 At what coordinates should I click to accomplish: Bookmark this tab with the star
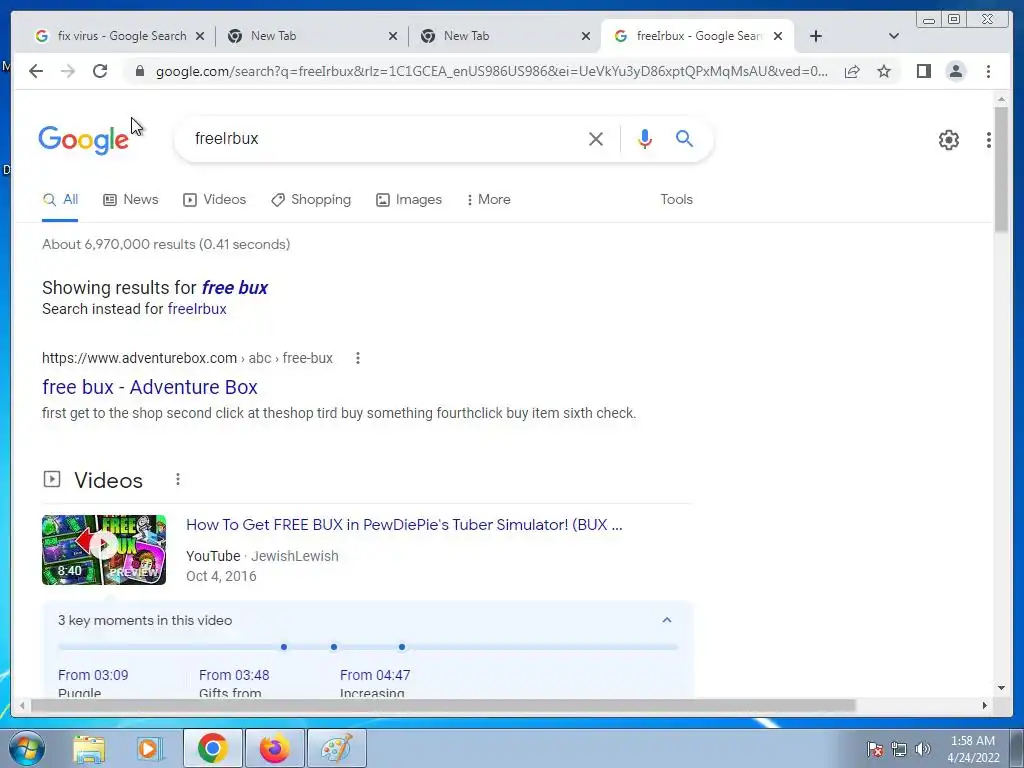point(884,71)
